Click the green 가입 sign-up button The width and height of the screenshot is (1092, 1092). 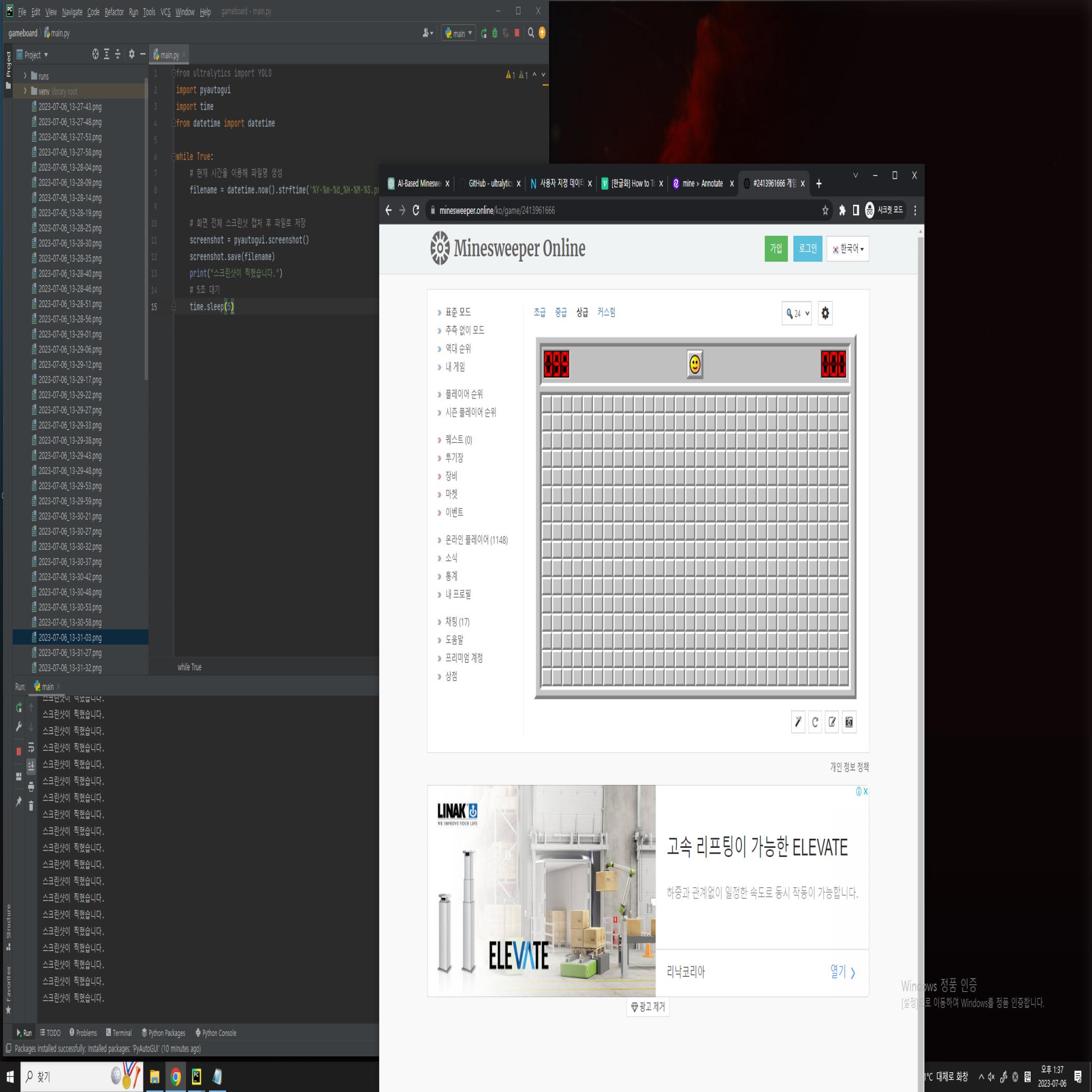(775, 248)
